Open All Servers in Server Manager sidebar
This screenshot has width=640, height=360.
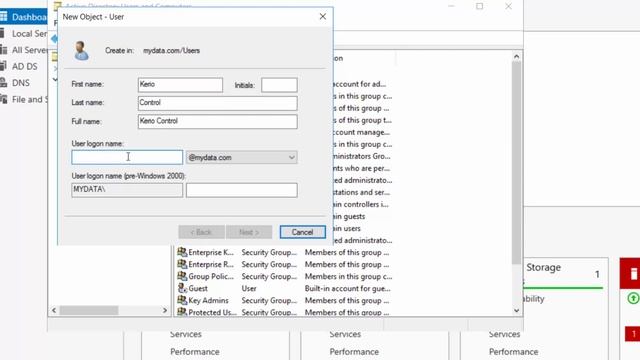(29, 50)
